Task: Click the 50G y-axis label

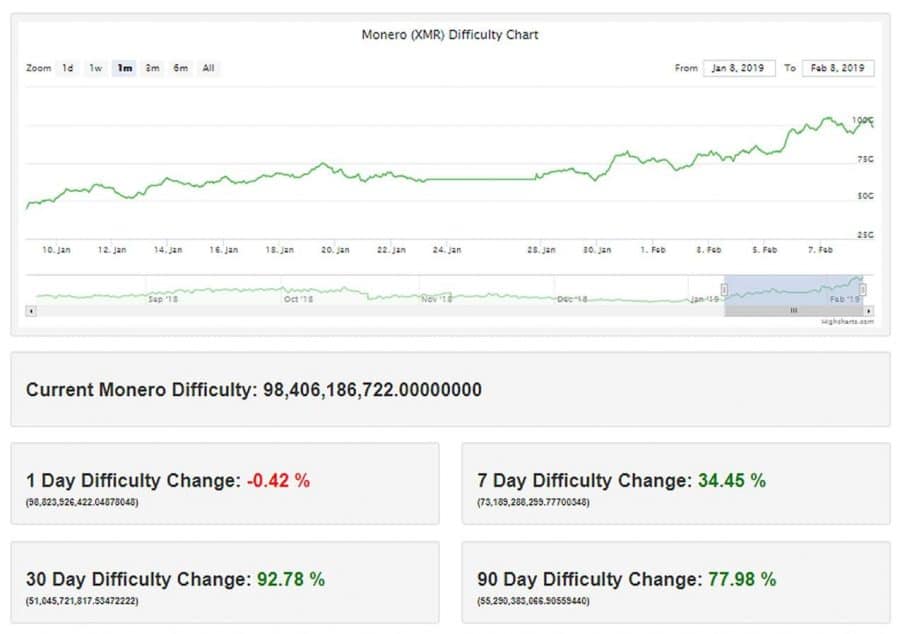Action: [866, 196]
